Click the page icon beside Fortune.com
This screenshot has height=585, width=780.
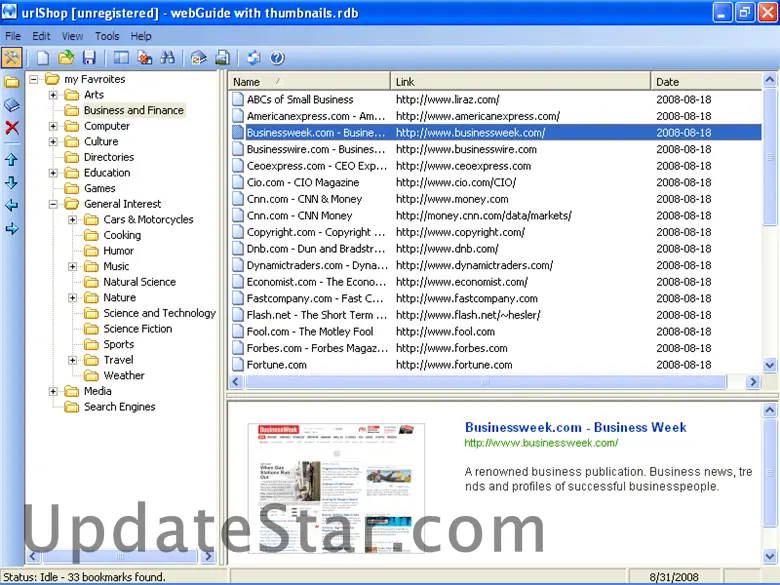click(x=238, y=365)
